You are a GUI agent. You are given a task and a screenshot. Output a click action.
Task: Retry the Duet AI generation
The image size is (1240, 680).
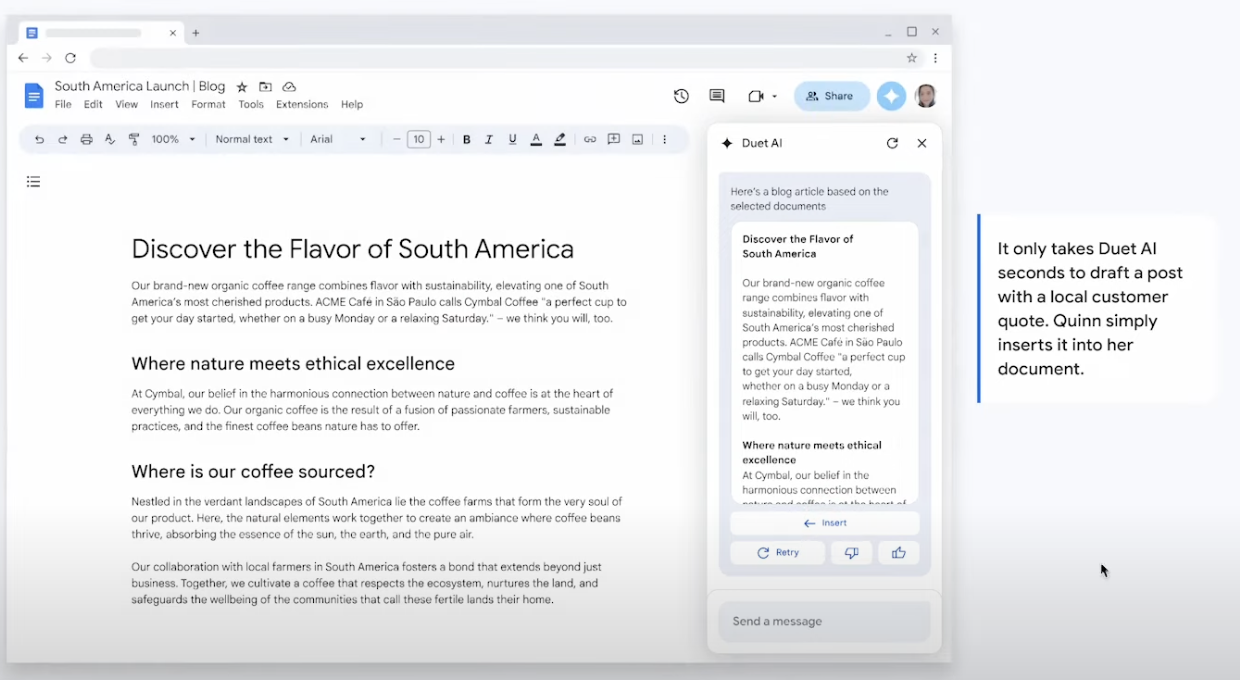click(x=777, y=552)
